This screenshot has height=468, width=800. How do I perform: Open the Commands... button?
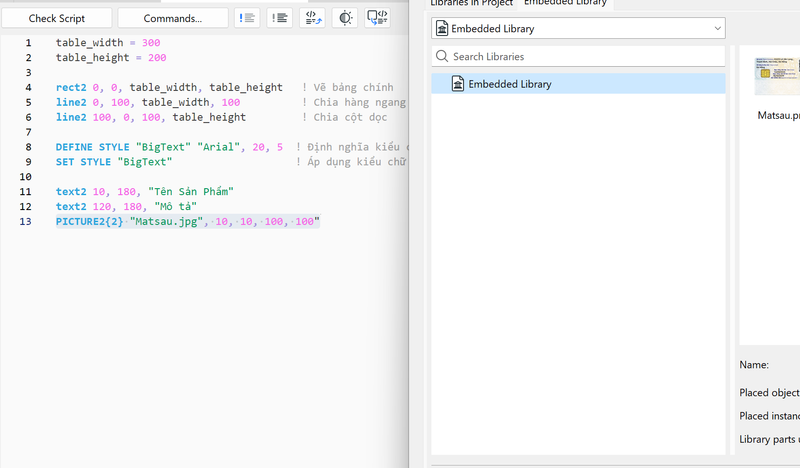pos(173,18)
